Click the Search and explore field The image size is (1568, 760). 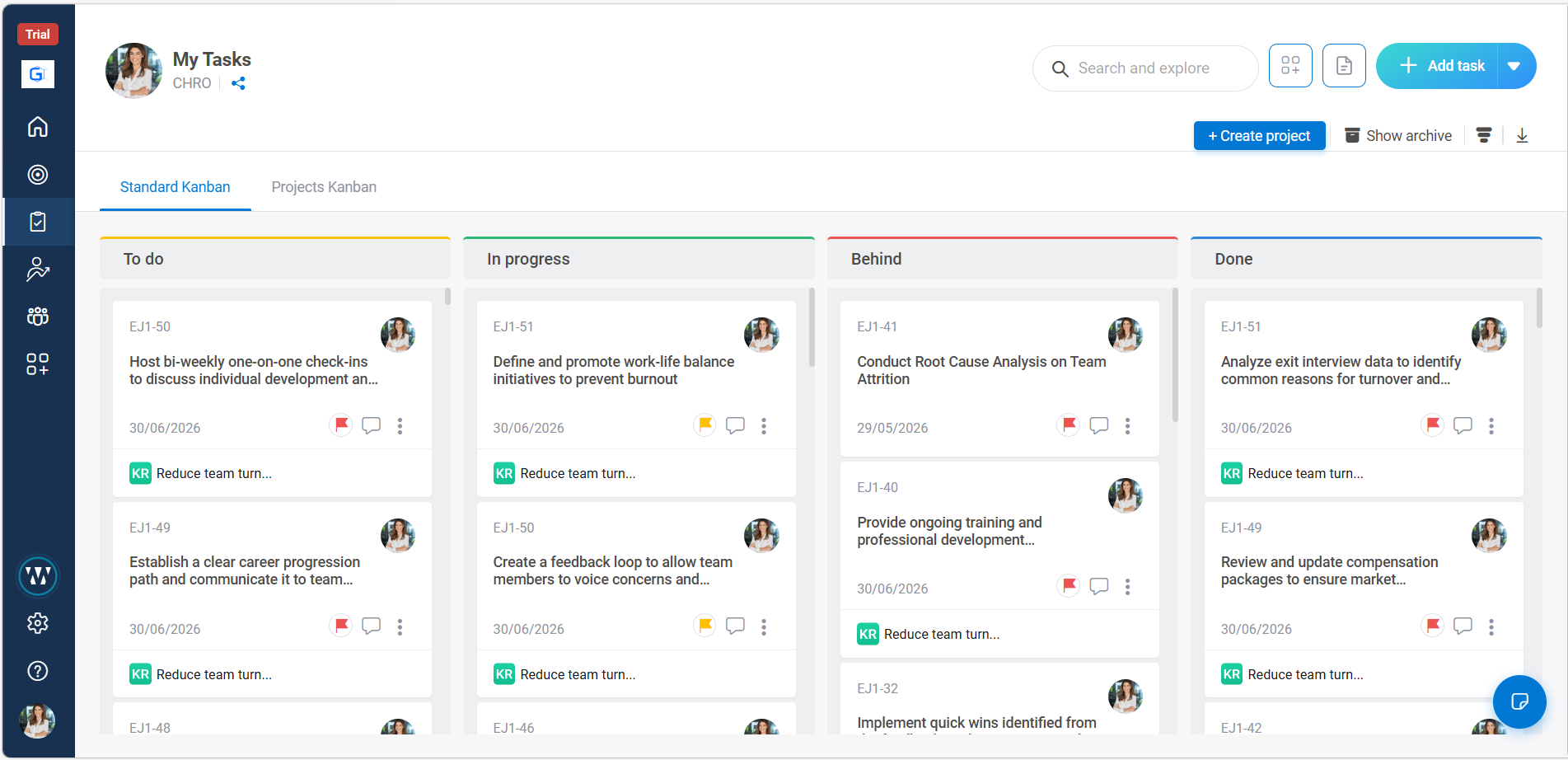pos(1145,68)
